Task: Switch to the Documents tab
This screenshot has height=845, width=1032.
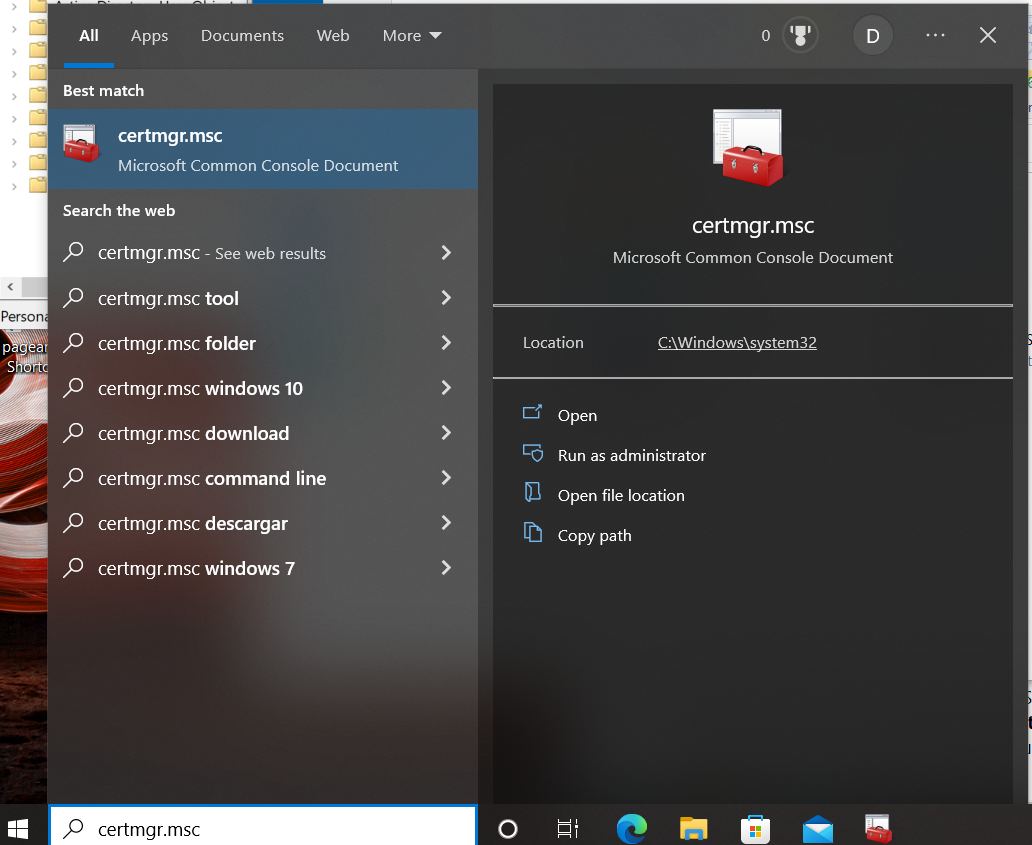Action: 242,36
